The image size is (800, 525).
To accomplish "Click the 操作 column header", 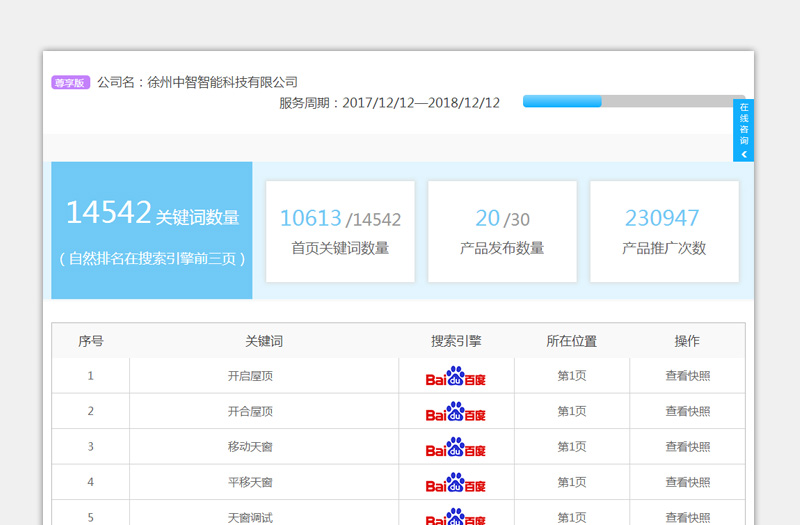I will click(687, 341).
